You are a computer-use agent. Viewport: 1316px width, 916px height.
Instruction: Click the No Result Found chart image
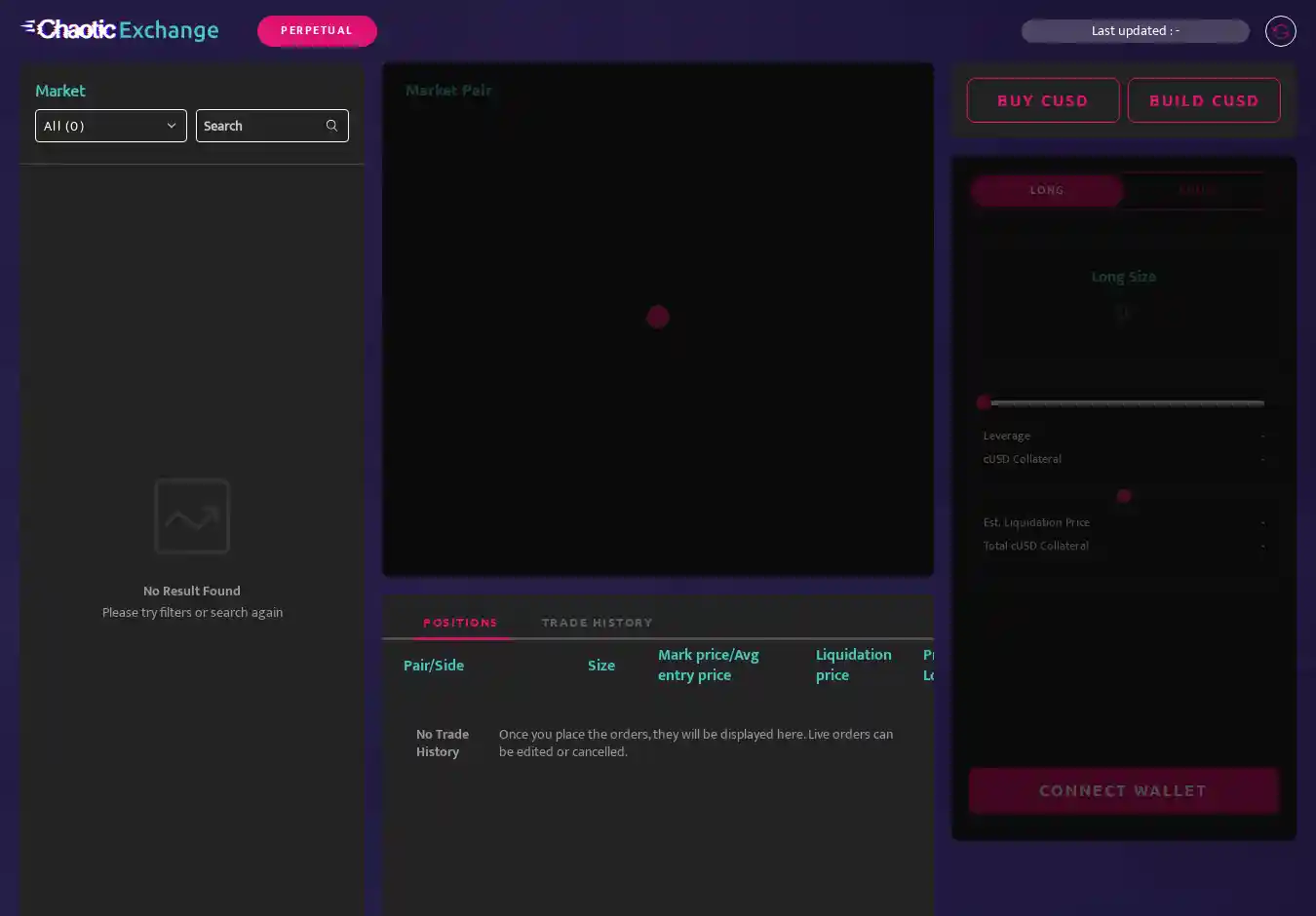pyautogui.click(x=192, y=516)
